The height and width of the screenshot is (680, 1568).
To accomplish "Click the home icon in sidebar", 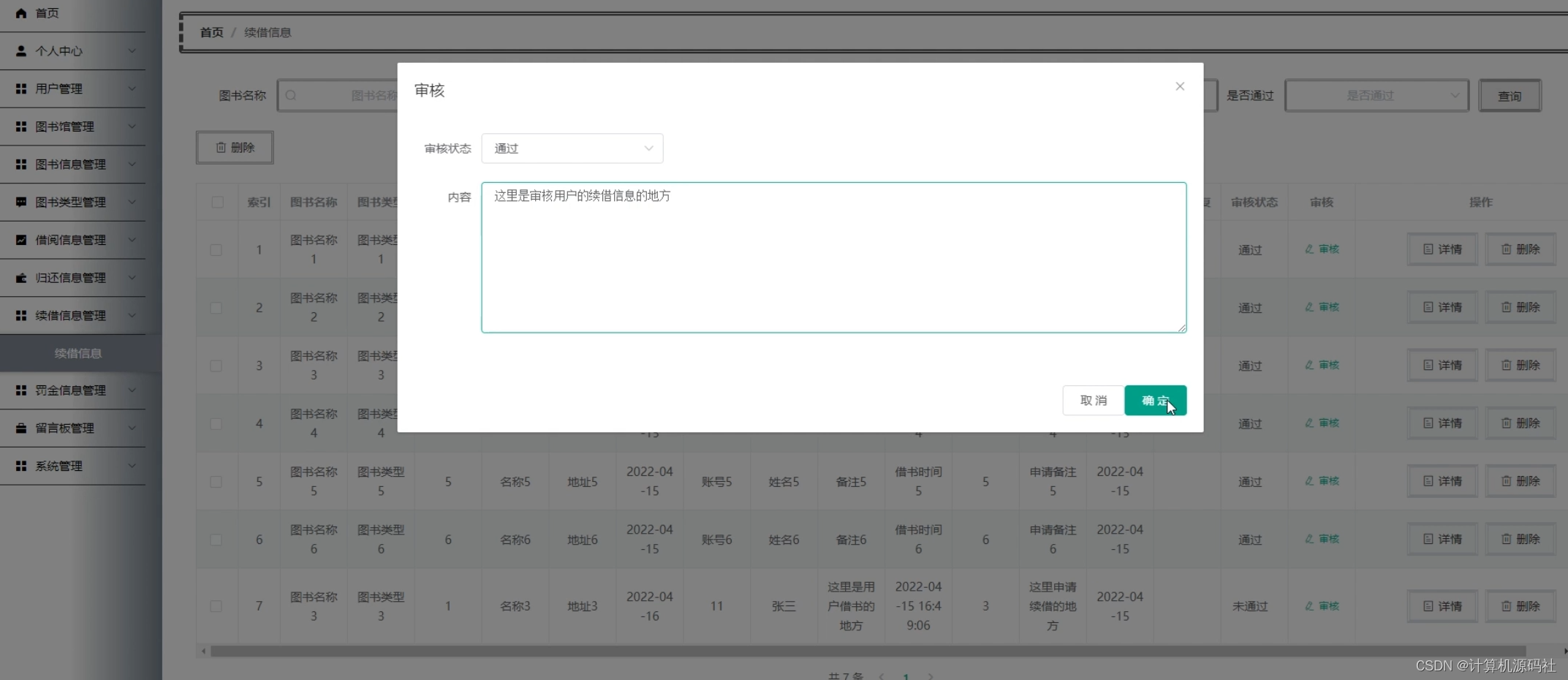I will tap(21, 13).
